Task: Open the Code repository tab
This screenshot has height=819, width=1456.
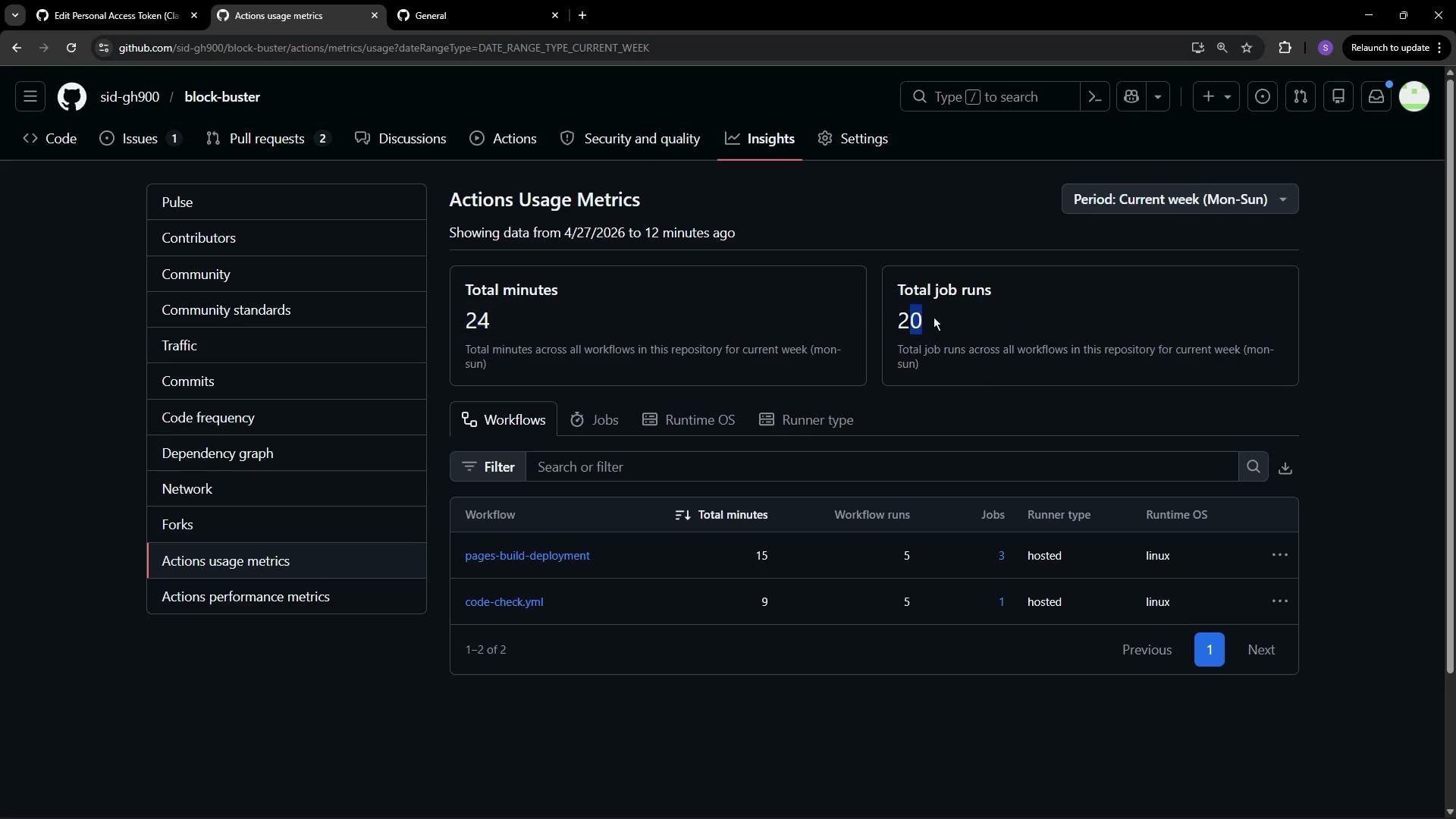Action: (x=50, y=139)
